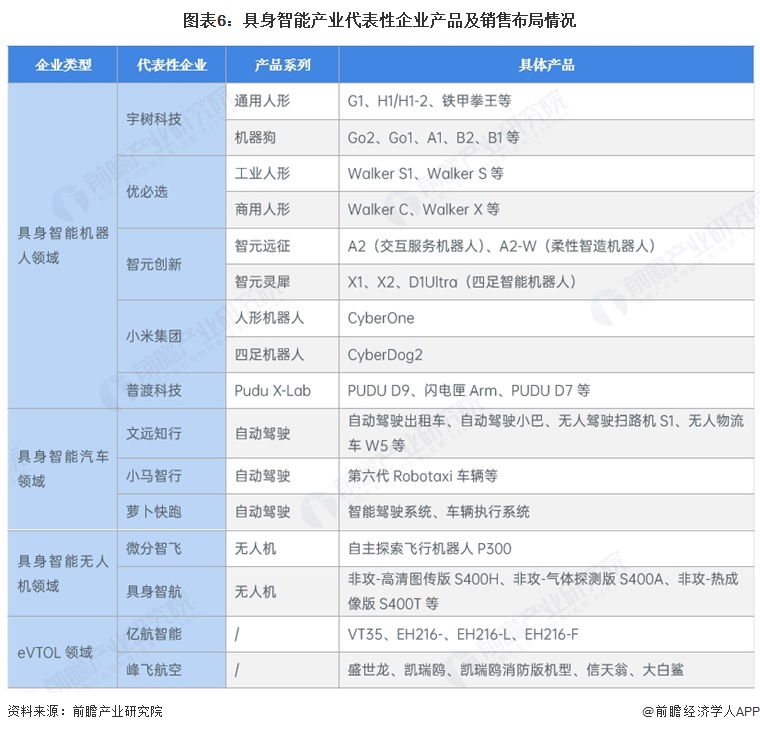
Task: Select the 具身智航 company cell
Action: click(x=172, y=591)
